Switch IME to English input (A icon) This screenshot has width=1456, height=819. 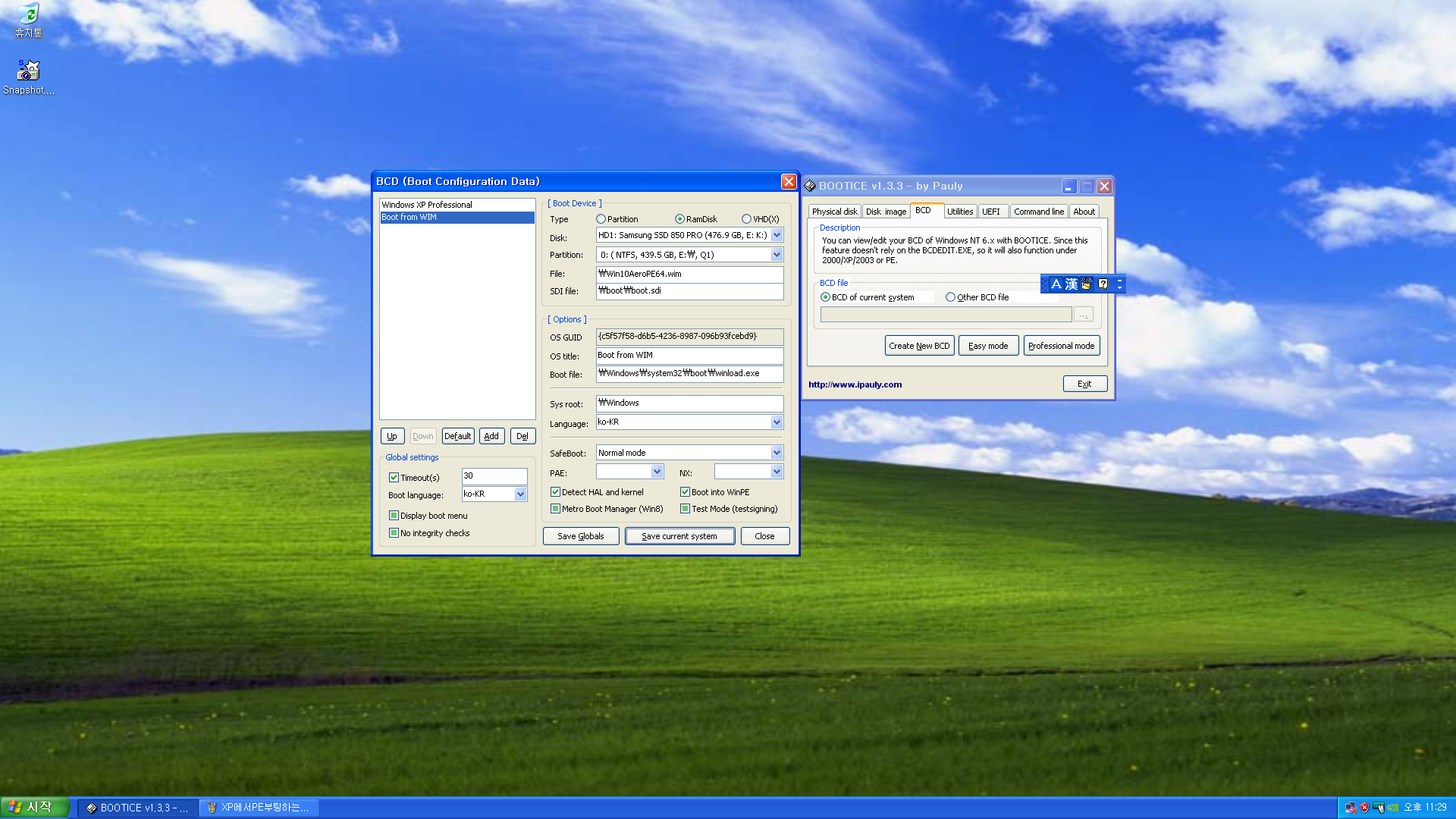1056,284
